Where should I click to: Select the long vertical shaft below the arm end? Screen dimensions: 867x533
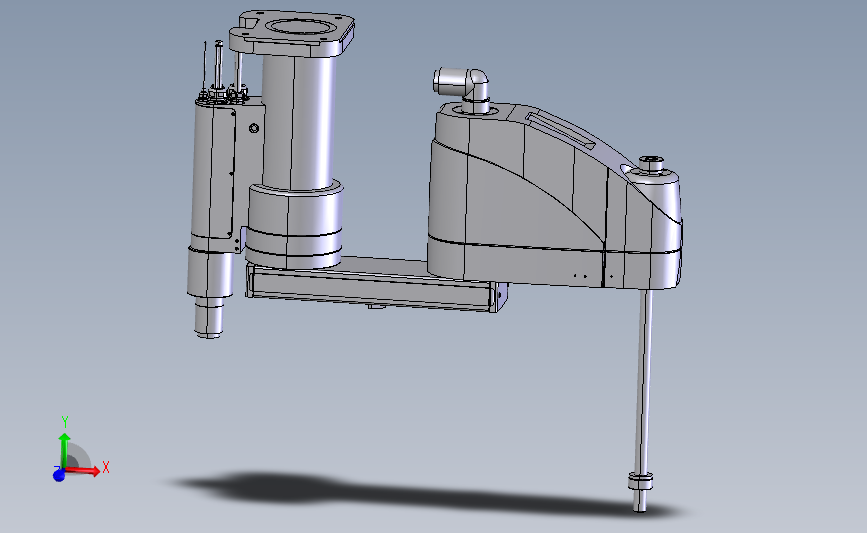pyautogui.click(x=644, y=382)
